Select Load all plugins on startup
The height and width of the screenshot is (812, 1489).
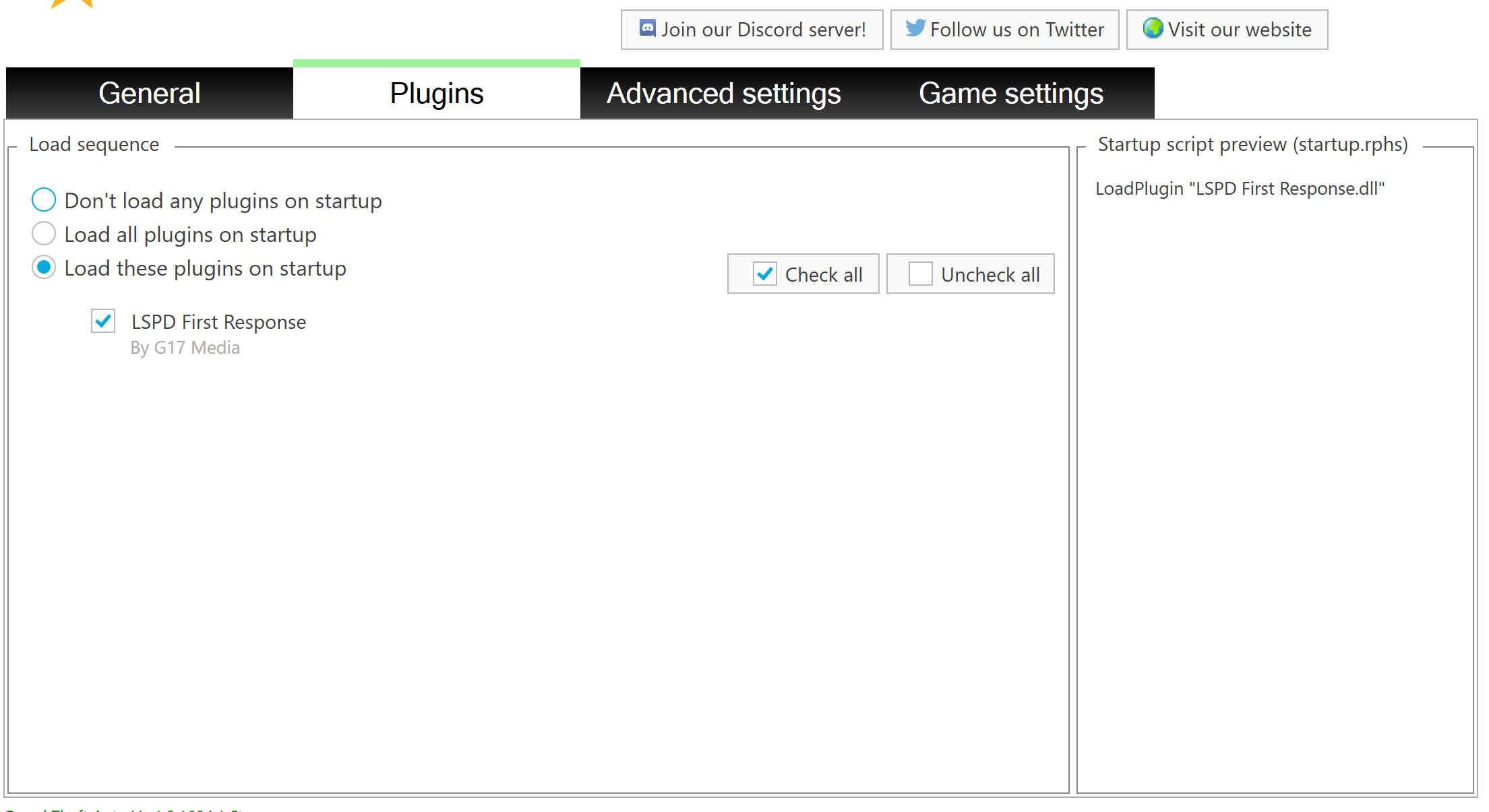[x=44, y=234]
